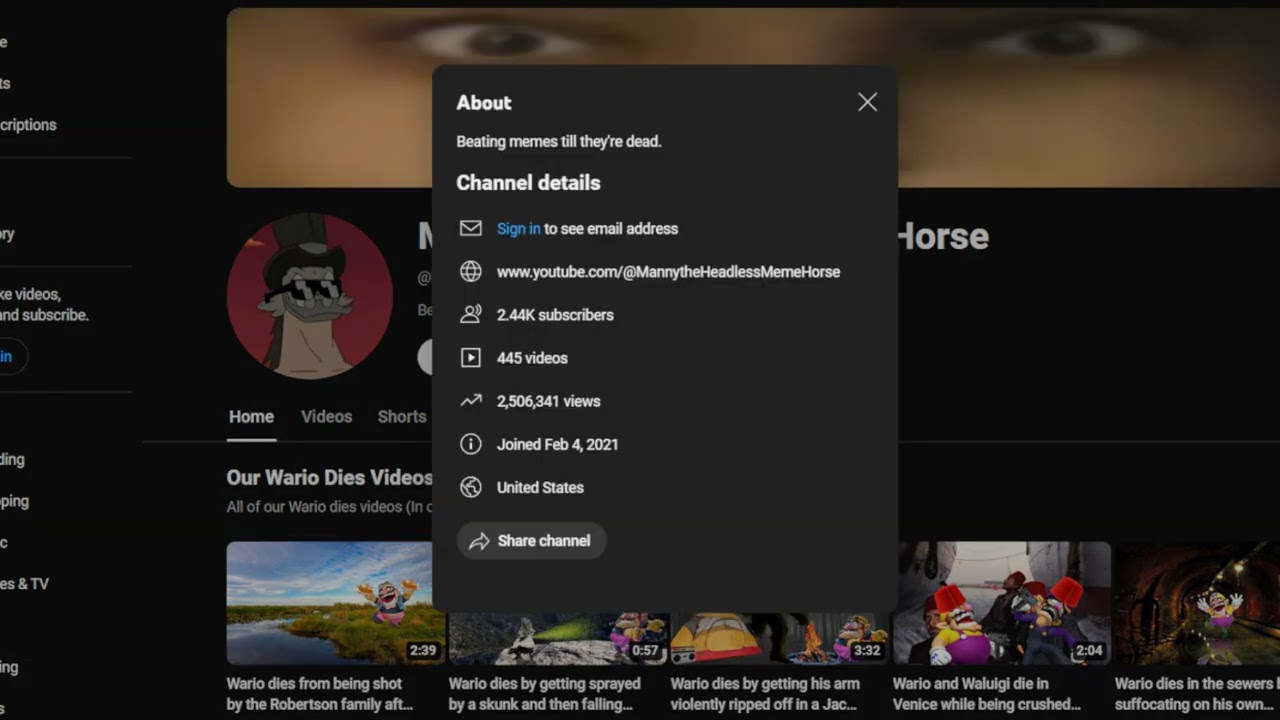Click 'Beating memes till they're dead.' description
Image resolution: width=1280 pixels, height=720 pixels.
pyautogui.click(x=559, y=142)
